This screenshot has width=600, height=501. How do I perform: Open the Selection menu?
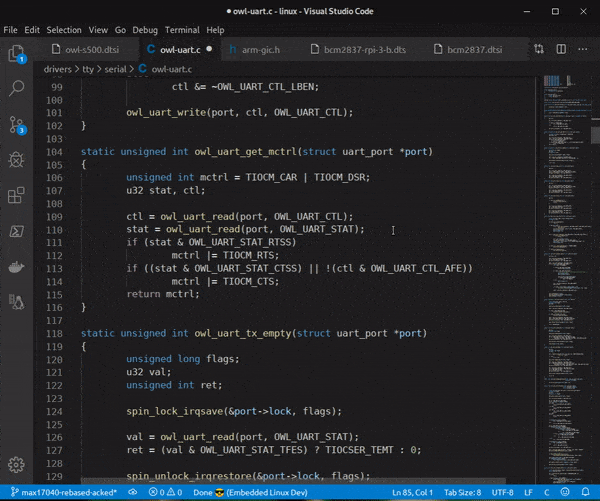(x=64, y=30)
